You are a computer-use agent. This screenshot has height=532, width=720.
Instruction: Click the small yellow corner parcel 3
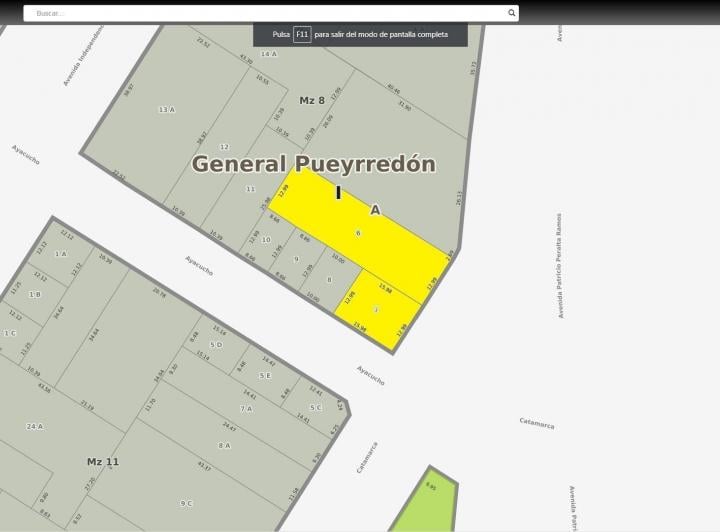coord(376,309)
